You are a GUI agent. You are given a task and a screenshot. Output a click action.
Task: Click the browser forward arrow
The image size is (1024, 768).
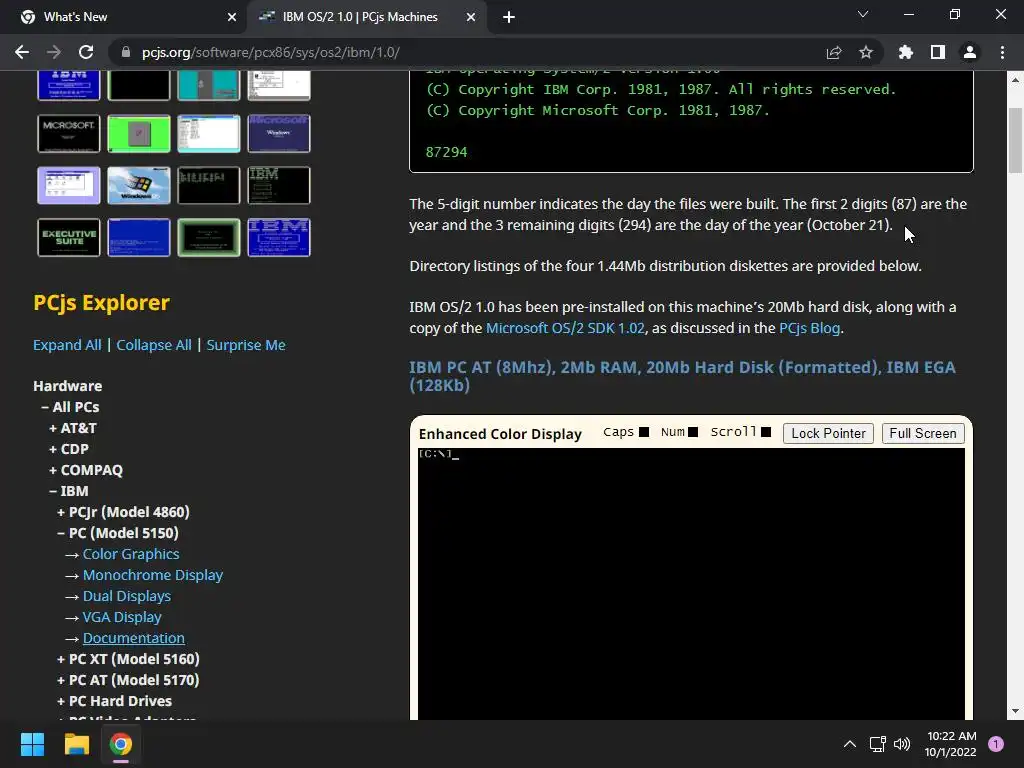[x=54, y=52]
